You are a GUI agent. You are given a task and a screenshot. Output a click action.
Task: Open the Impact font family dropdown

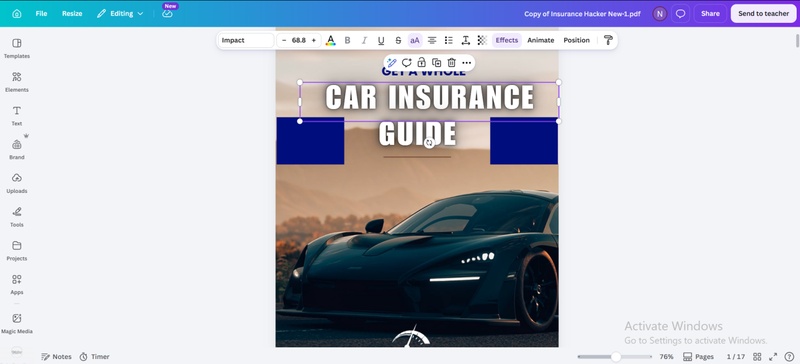point(246,40)
